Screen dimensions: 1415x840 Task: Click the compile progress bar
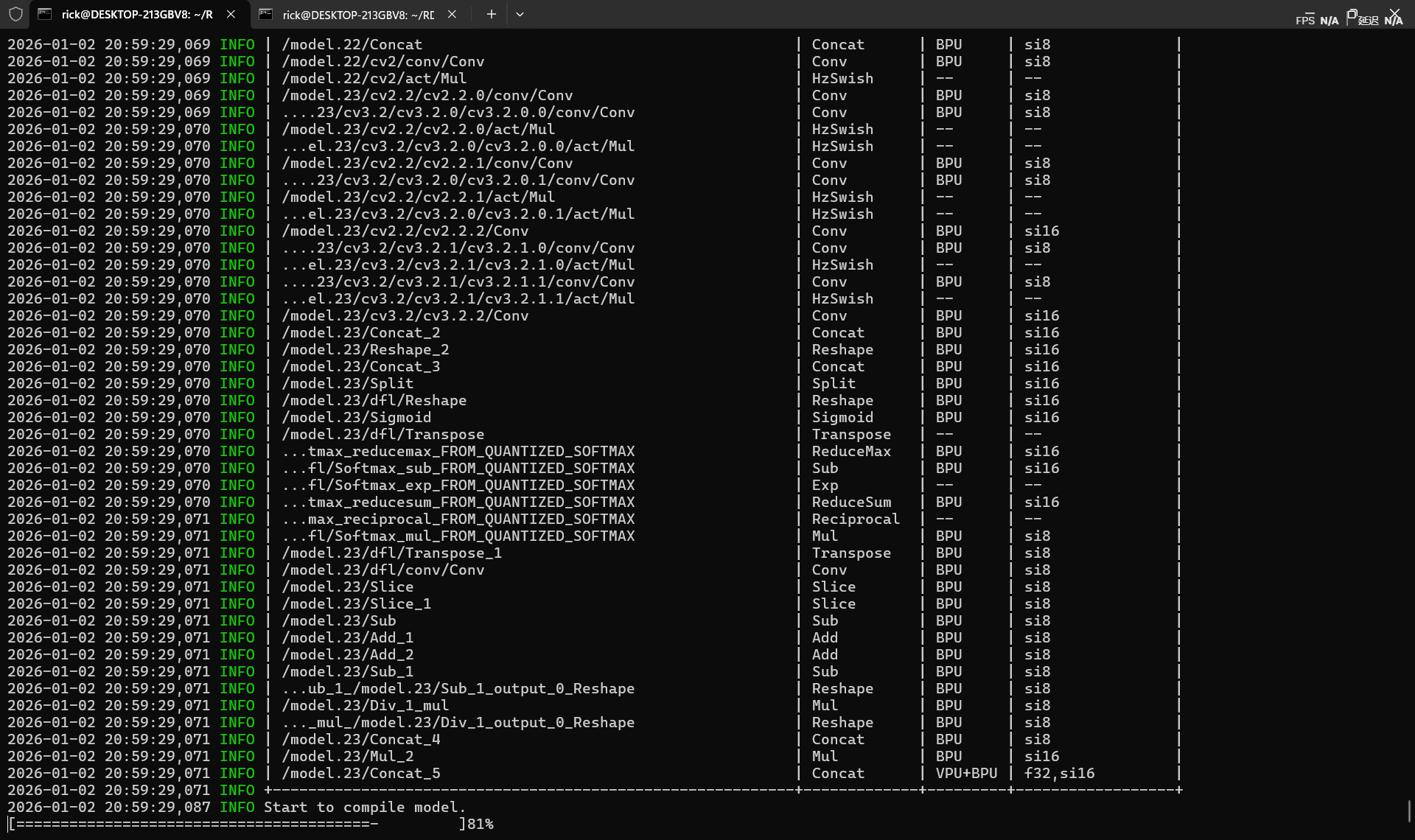236,824
